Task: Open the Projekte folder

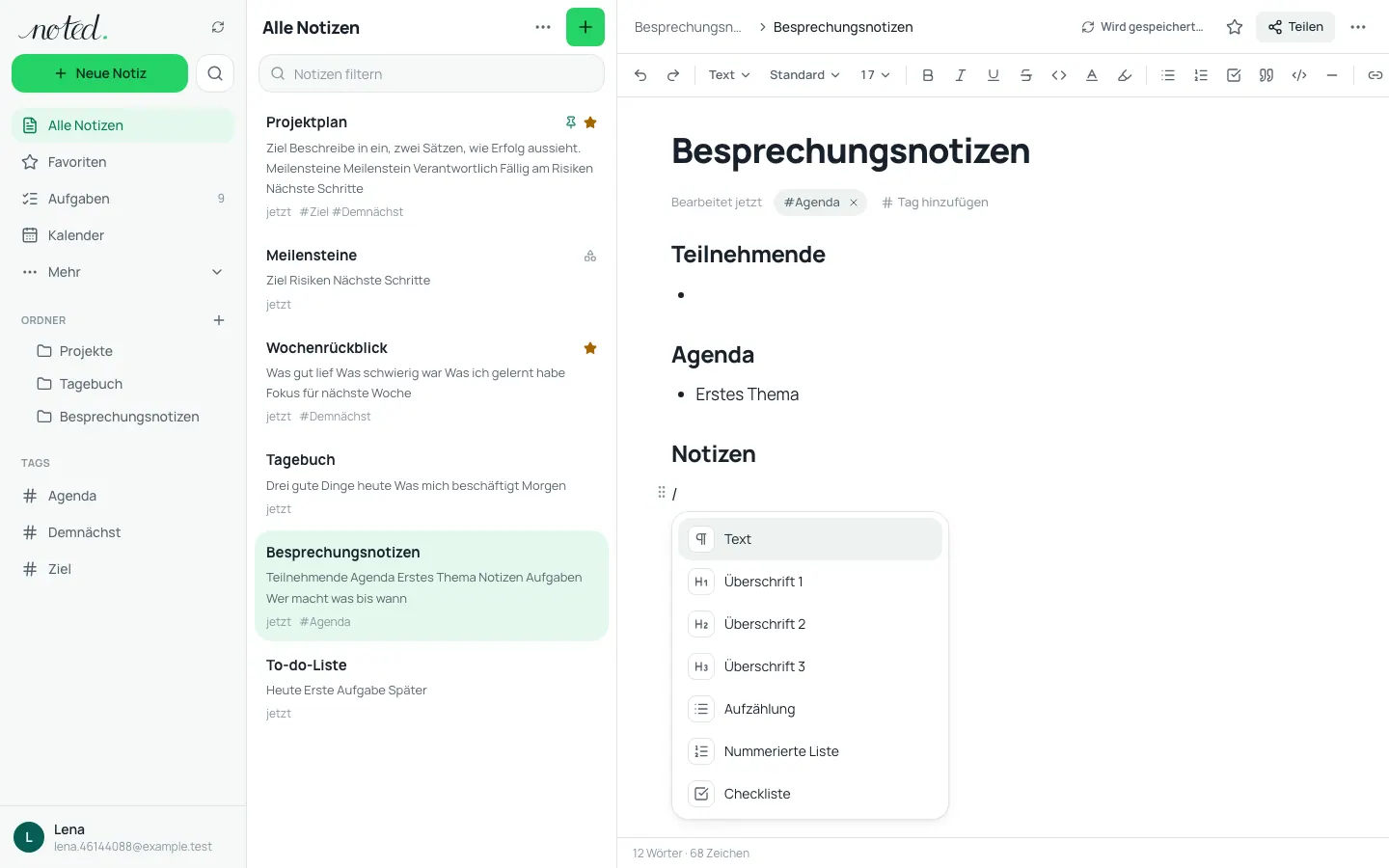Action: [x=123, y=351]
